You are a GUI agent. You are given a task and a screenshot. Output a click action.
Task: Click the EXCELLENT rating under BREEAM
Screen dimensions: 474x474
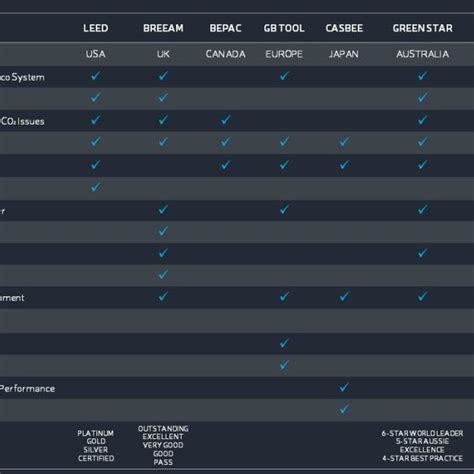[163, 437]
